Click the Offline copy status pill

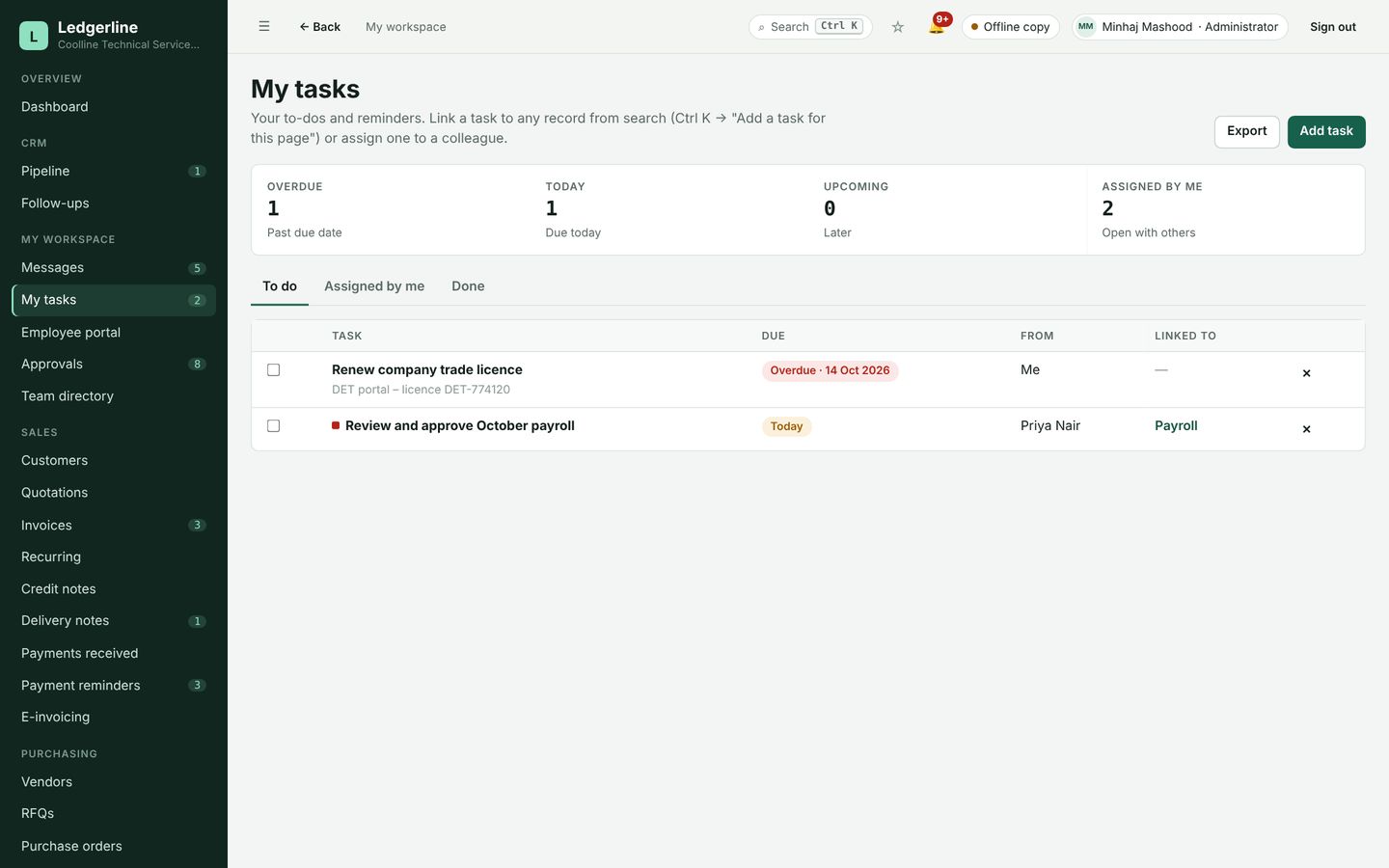point(1011,27)
